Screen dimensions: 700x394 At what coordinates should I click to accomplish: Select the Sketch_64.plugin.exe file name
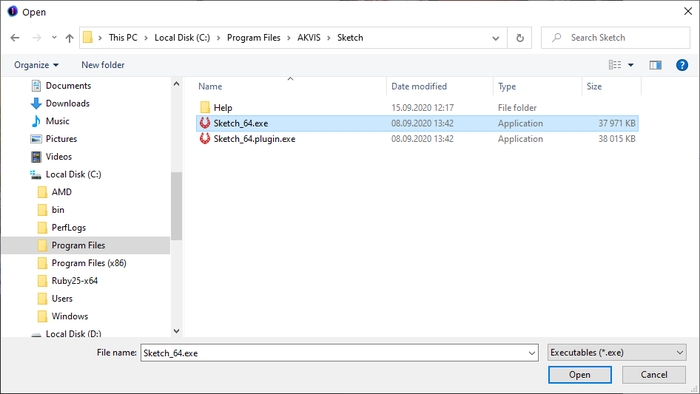pos(254,139)
